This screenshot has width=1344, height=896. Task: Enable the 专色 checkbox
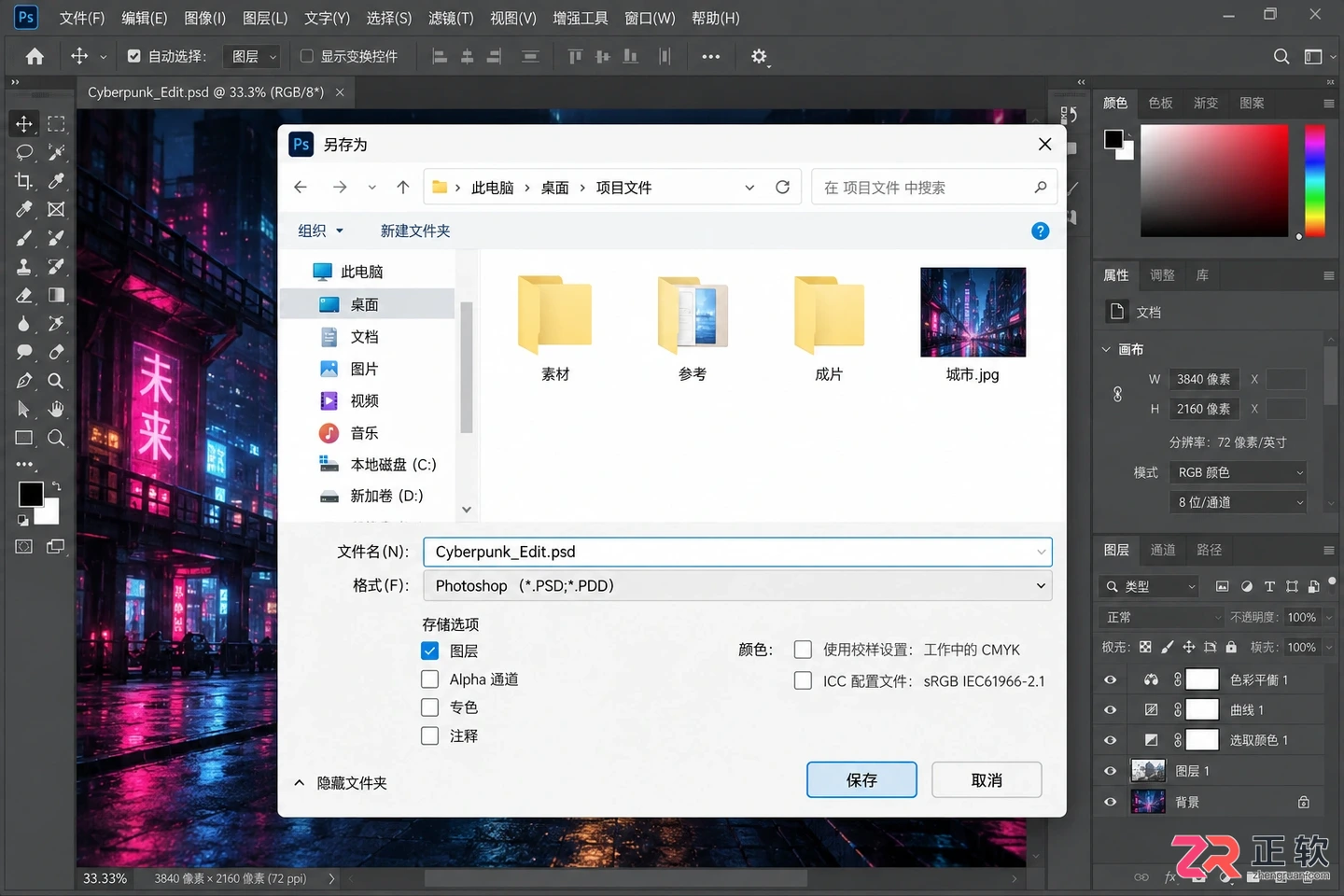coord(430,707)
